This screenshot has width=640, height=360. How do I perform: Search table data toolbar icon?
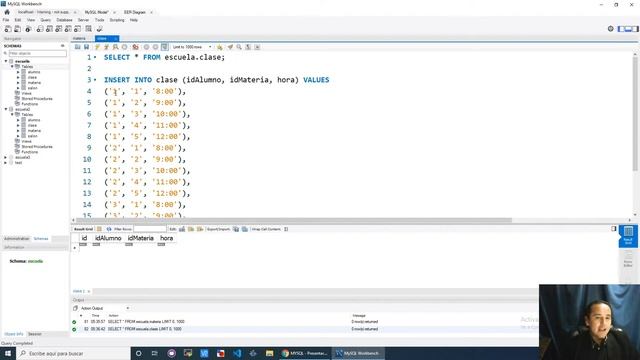click(89, 29)
